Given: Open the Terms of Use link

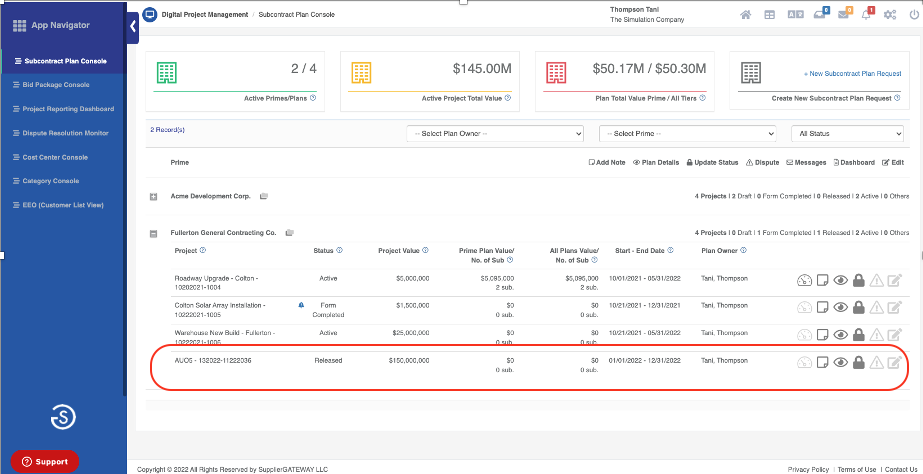Looking at the screenshot, I should 856,469.
